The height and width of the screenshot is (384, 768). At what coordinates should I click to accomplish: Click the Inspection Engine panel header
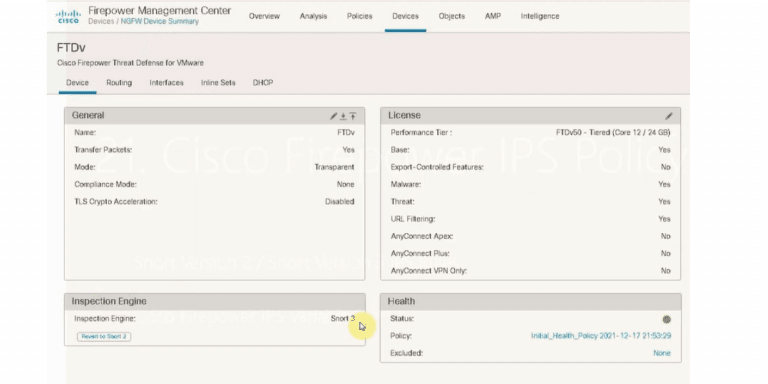click(215, 301)
